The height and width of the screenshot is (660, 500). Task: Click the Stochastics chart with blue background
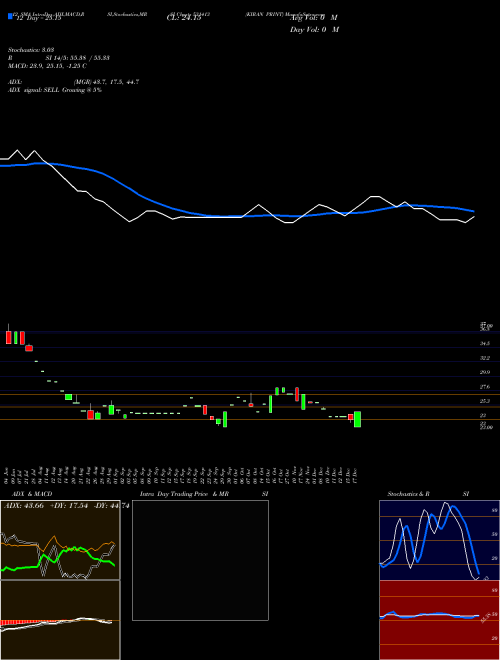[439, 540]
